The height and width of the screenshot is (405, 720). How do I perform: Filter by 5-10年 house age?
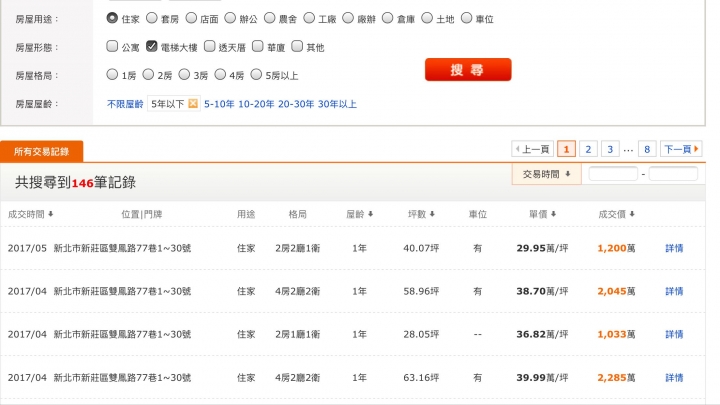[x=219, y=104]
